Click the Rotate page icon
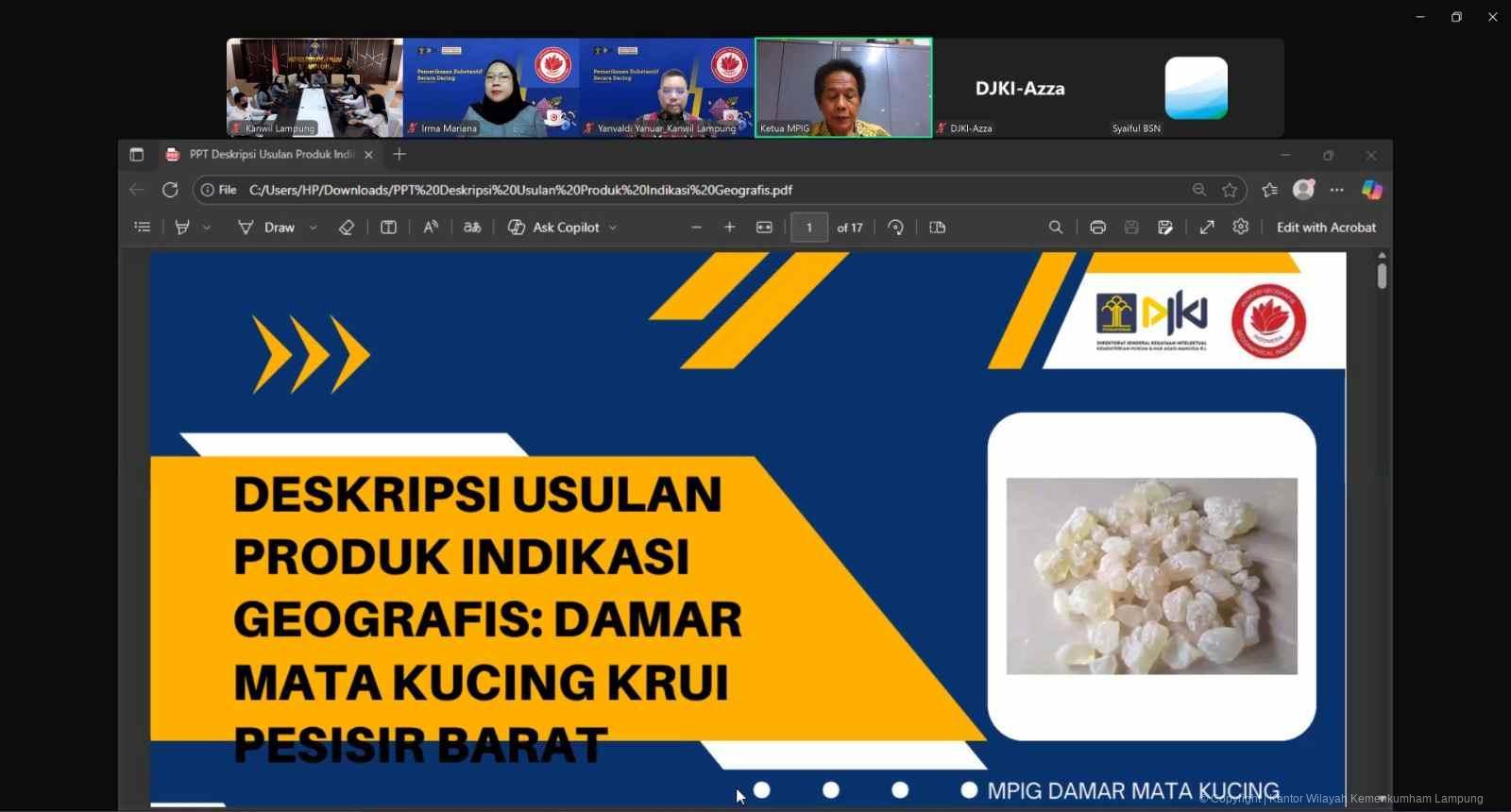Image resolution: width=1511 pixels, height=812 pixels. (x=895, y=228)
